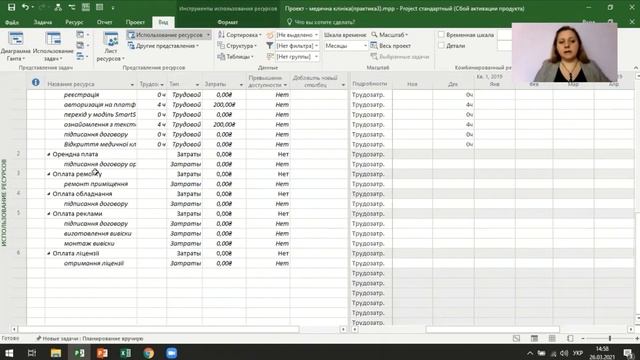Open PowerPoint from the taskbar
The height and width of the screenshot is (360, 640).
coord(102,353)
